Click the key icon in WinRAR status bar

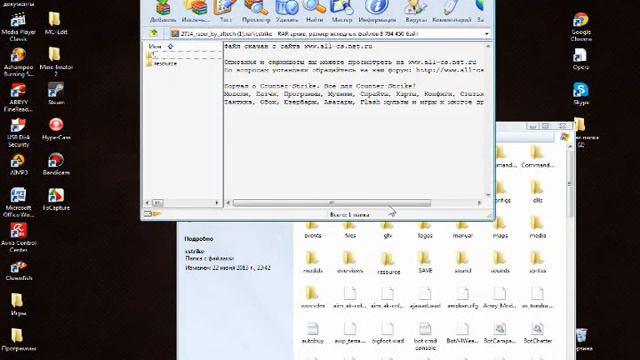(x=157, y=214)
